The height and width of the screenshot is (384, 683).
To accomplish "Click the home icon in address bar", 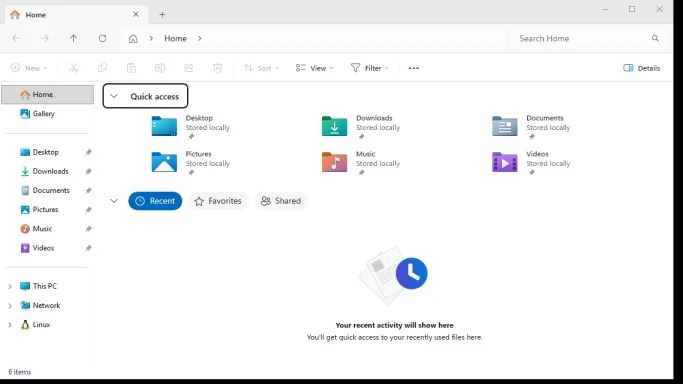I will 133,39.
